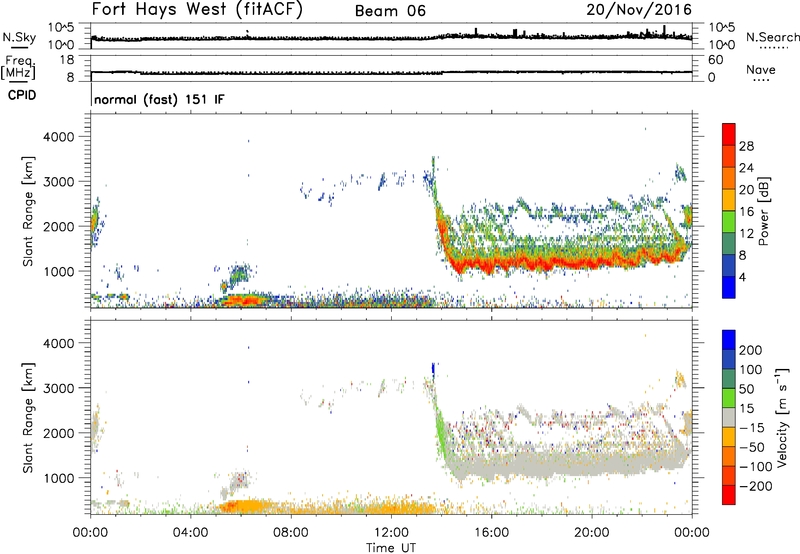Select the 'Beam 06' heading

pyautogui.click(x=390, y=11)
